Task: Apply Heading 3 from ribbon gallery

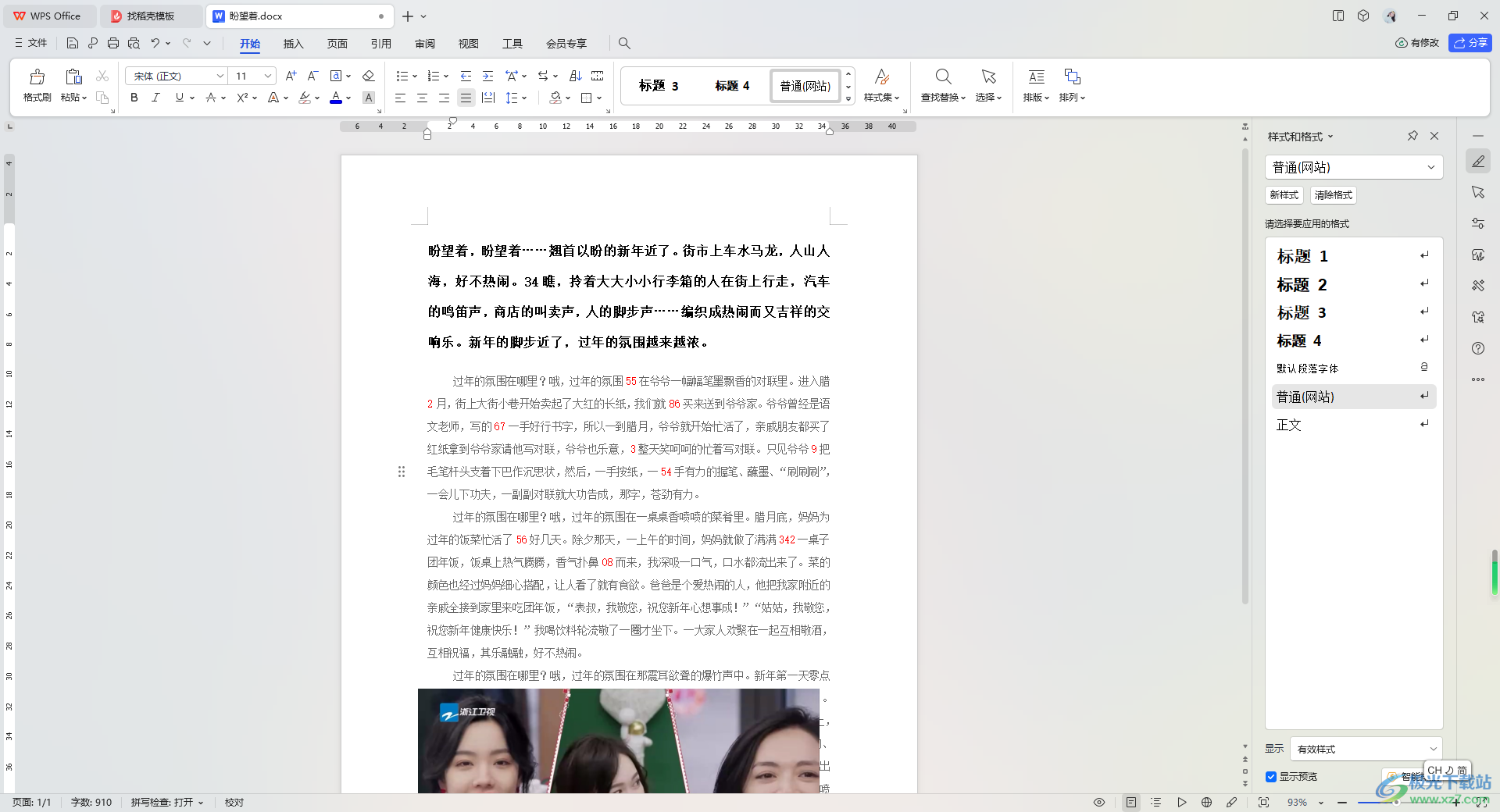Action: [659, 86]
